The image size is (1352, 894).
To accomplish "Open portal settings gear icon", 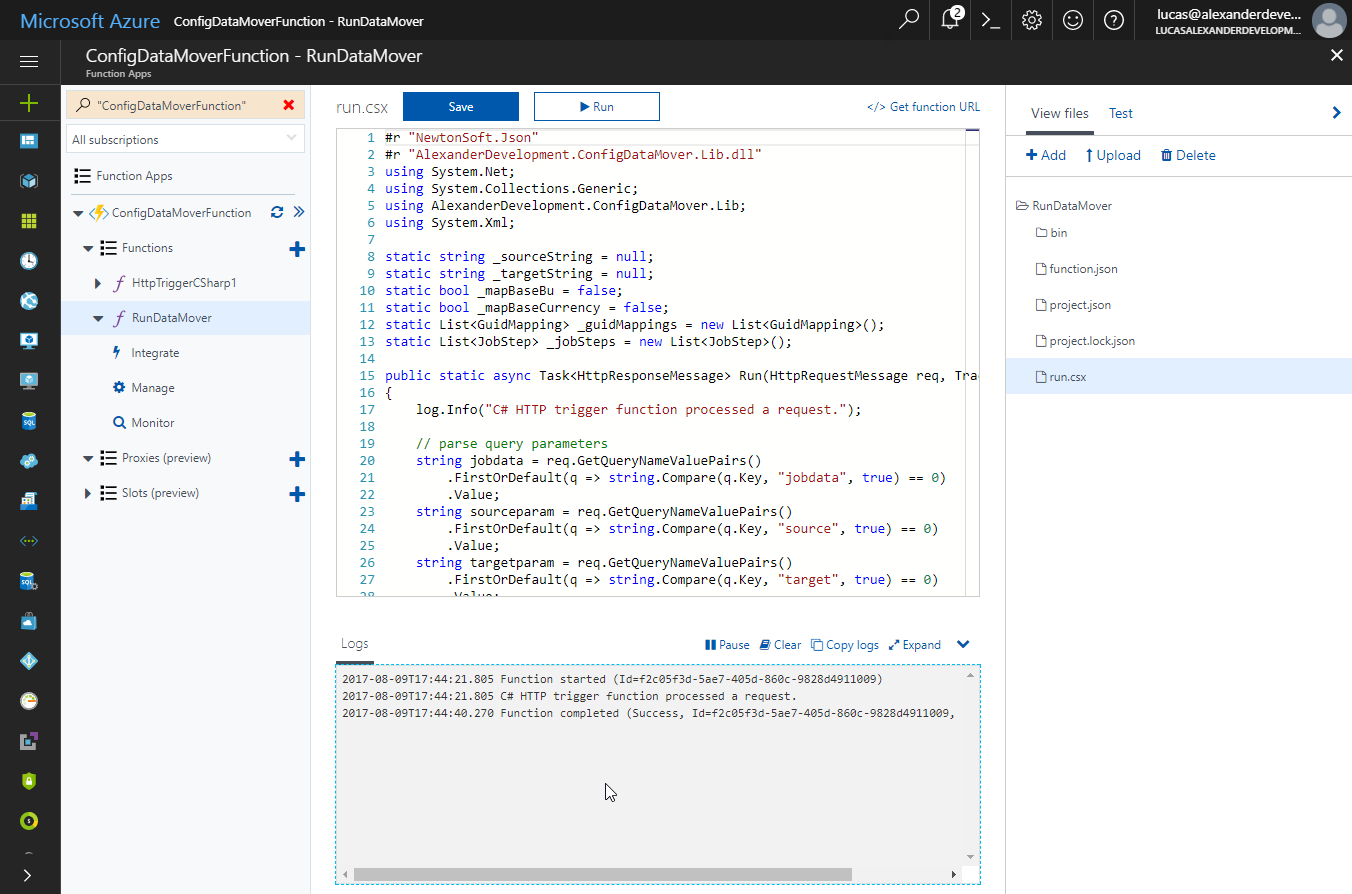I will [x=1032, y=20].
